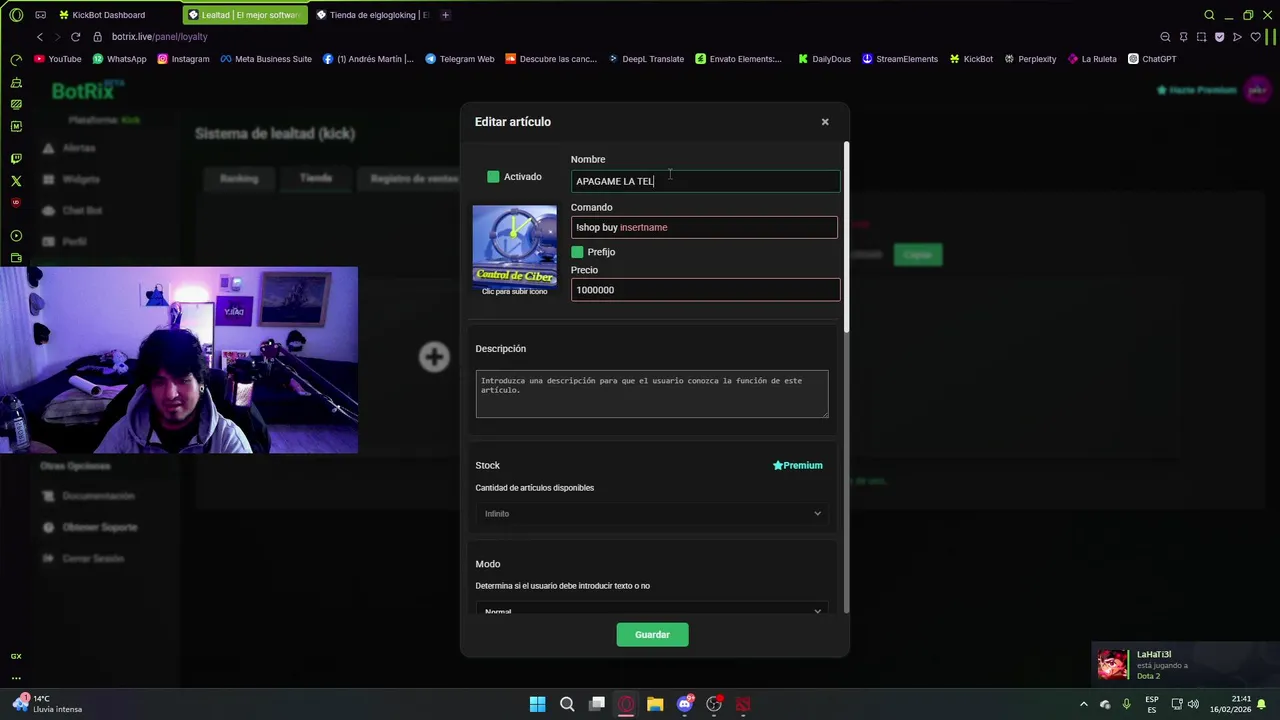1280x720 pixels.
Task: Click the add item plus button behind dialog
Action: coord(434,357)
